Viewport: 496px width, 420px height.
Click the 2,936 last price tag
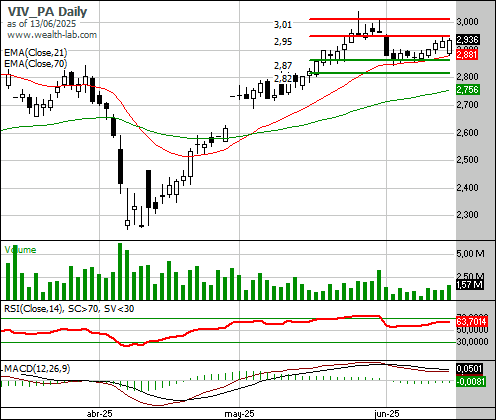[467, 40]
